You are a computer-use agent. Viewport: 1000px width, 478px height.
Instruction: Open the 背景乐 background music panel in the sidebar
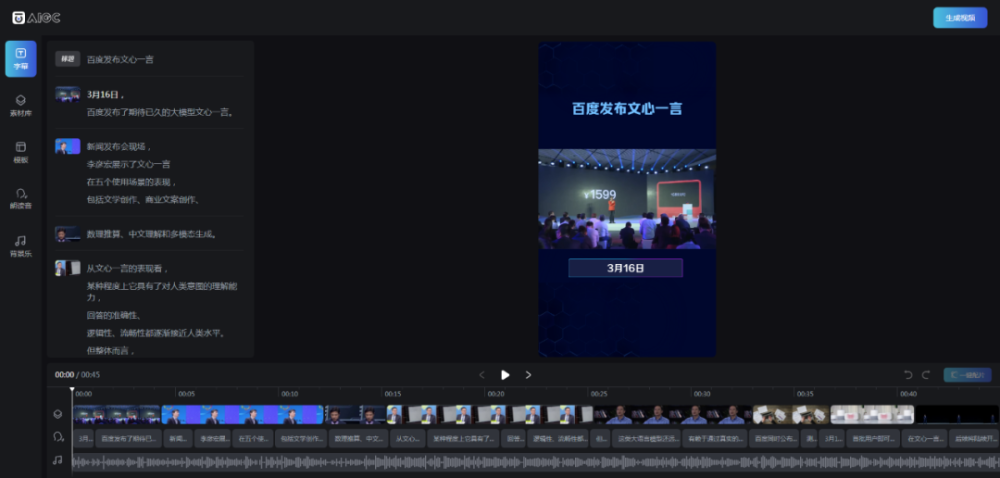click(20, 246)
